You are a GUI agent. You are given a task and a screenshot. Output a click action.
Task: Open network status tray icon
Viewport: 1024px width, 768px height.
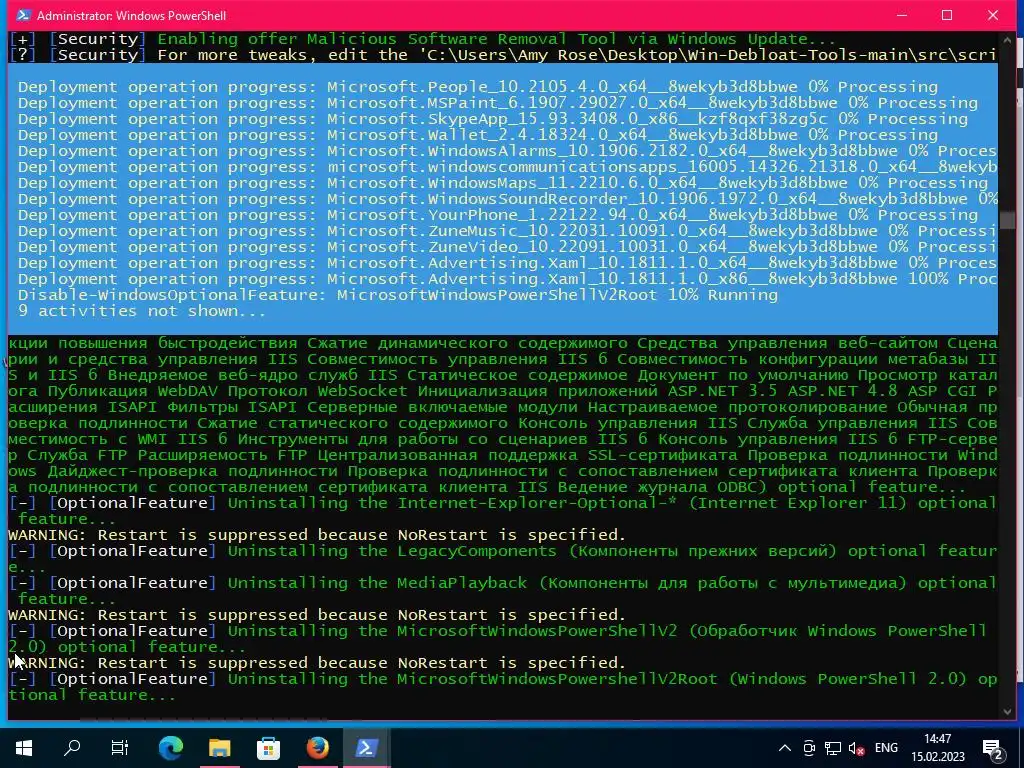(833, 748)
